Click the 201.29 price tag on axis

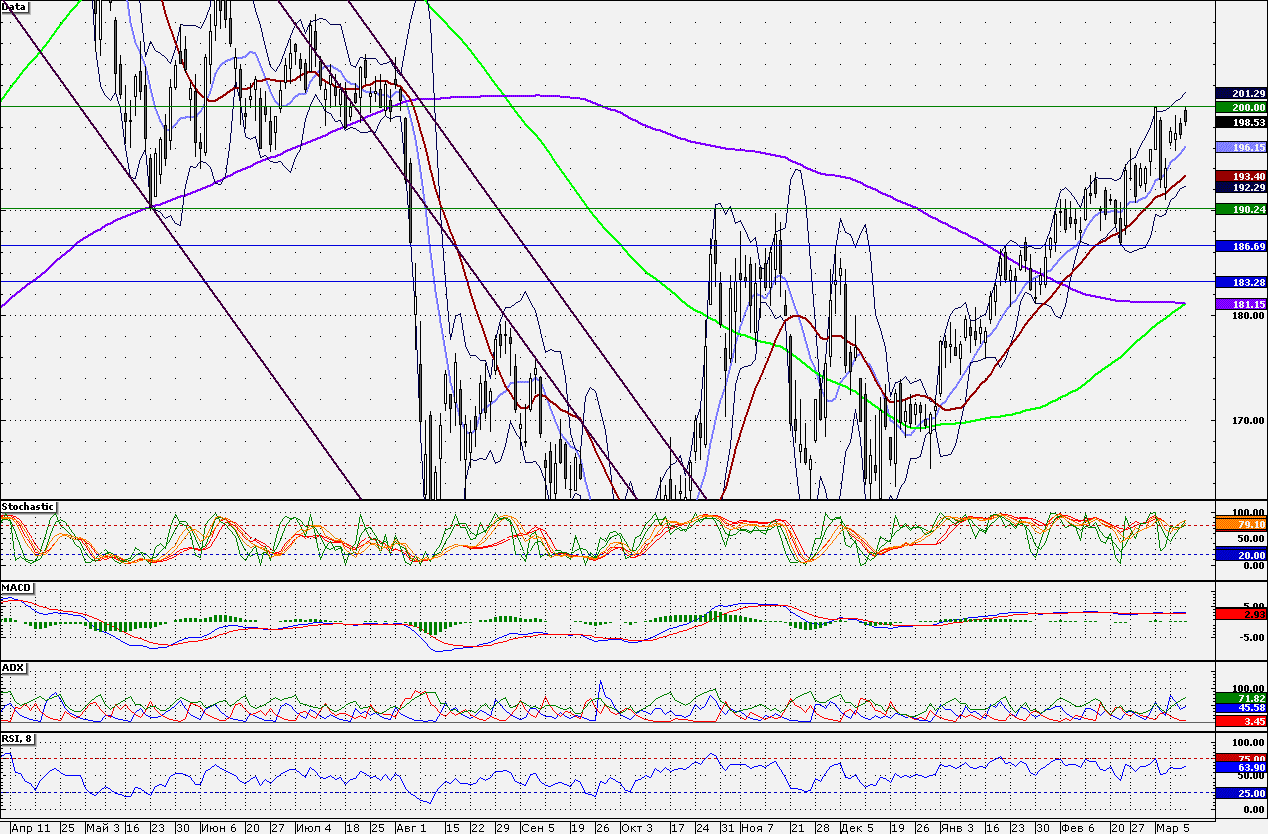[x=1241, y=93]
